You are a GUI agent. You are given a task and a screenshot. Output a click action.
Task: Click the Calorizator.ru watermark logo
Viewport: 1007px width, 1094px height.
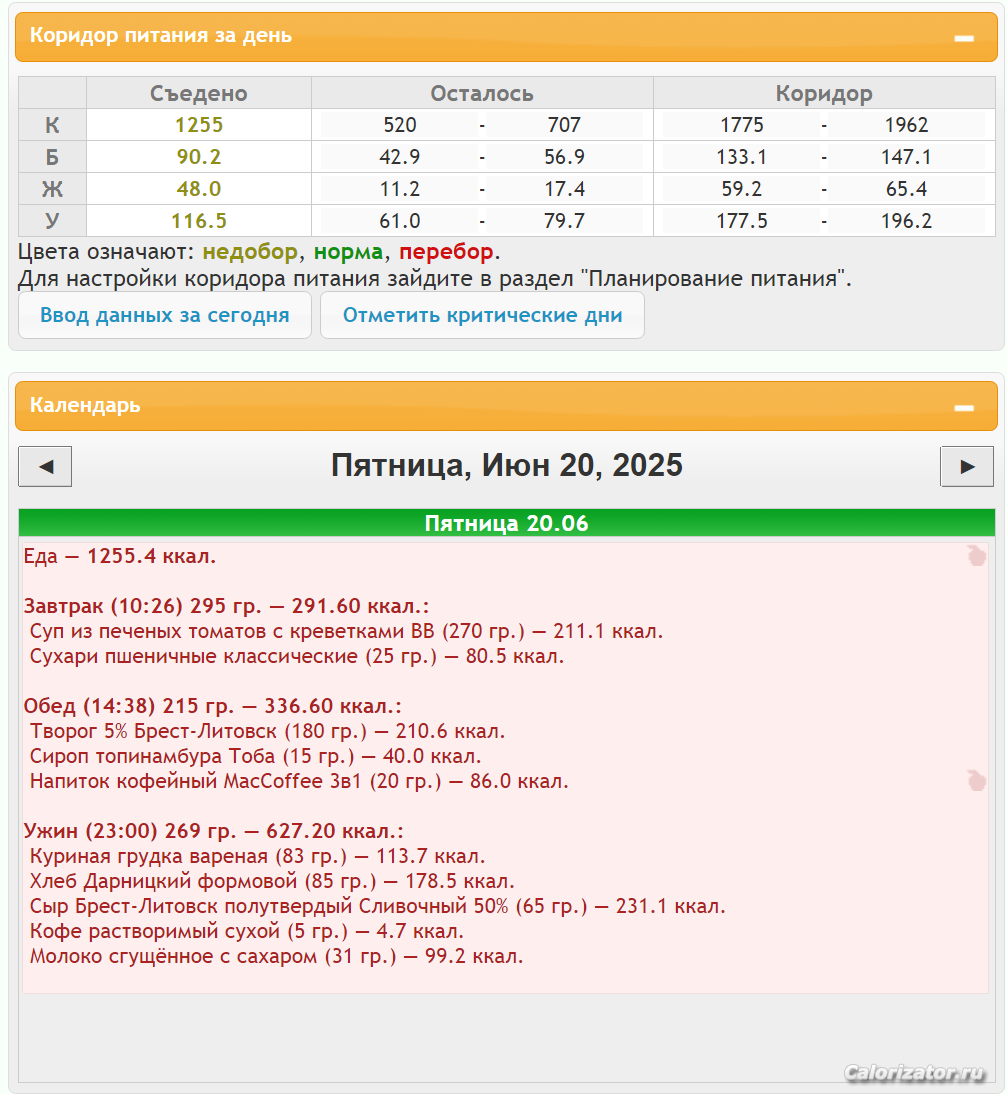point(914,1073)
